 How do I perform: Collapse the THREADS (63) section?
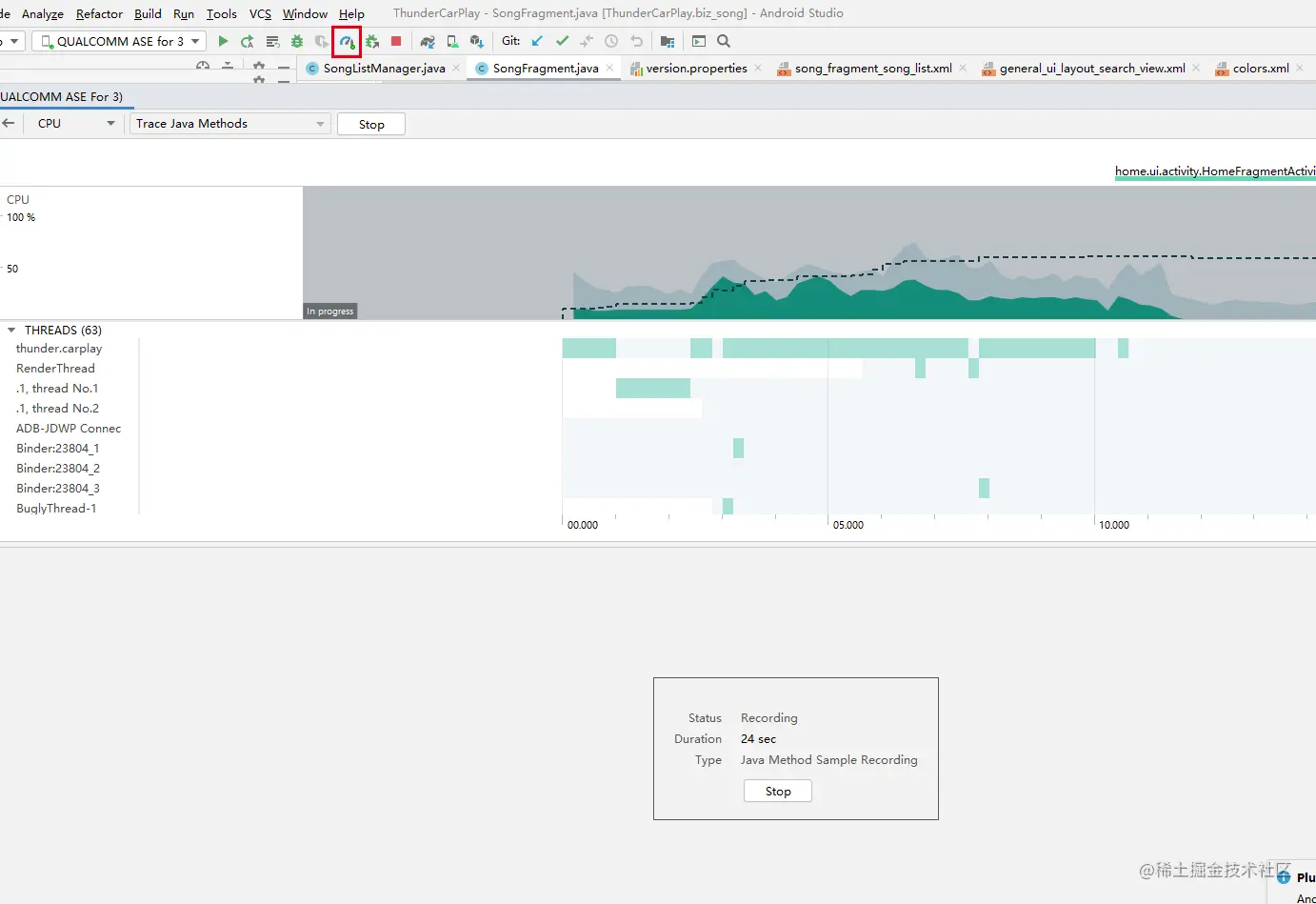(11, 331)
